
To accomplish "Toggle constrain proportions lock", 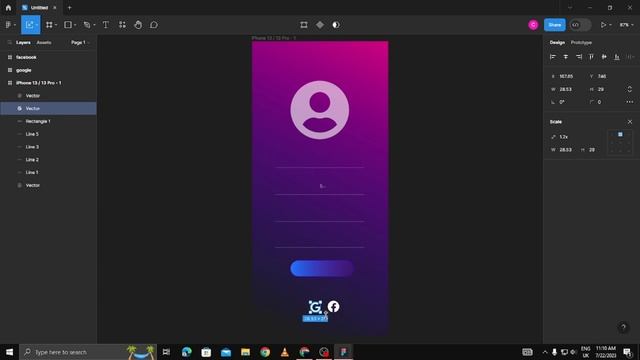I will (629, 89).
